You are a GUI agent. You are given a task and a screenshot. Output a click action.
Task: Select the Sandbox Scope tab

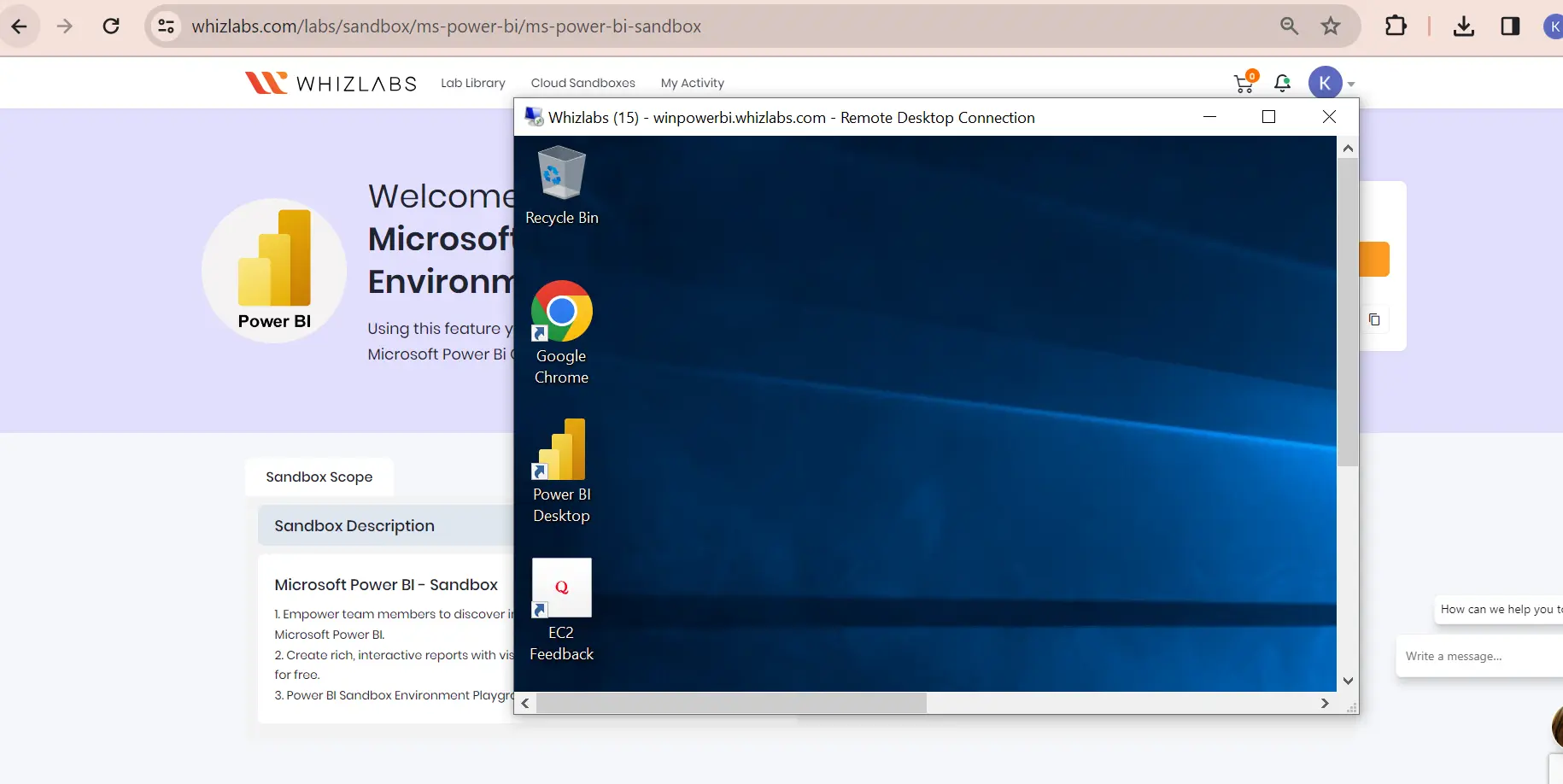click(319, 477)
